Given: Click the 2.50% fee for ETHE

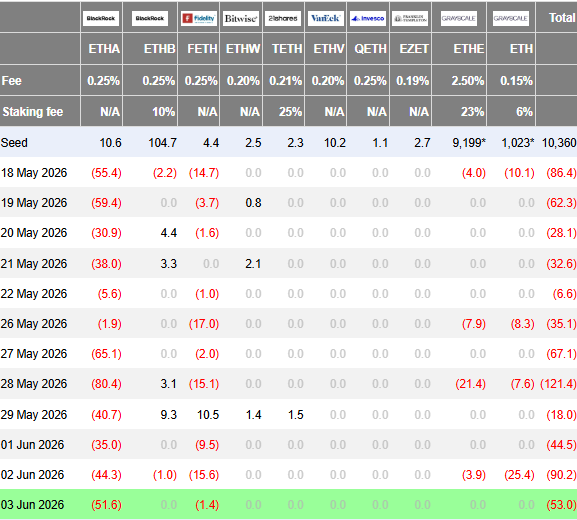Looking at the screenshot, I should [x=468, y=81].
